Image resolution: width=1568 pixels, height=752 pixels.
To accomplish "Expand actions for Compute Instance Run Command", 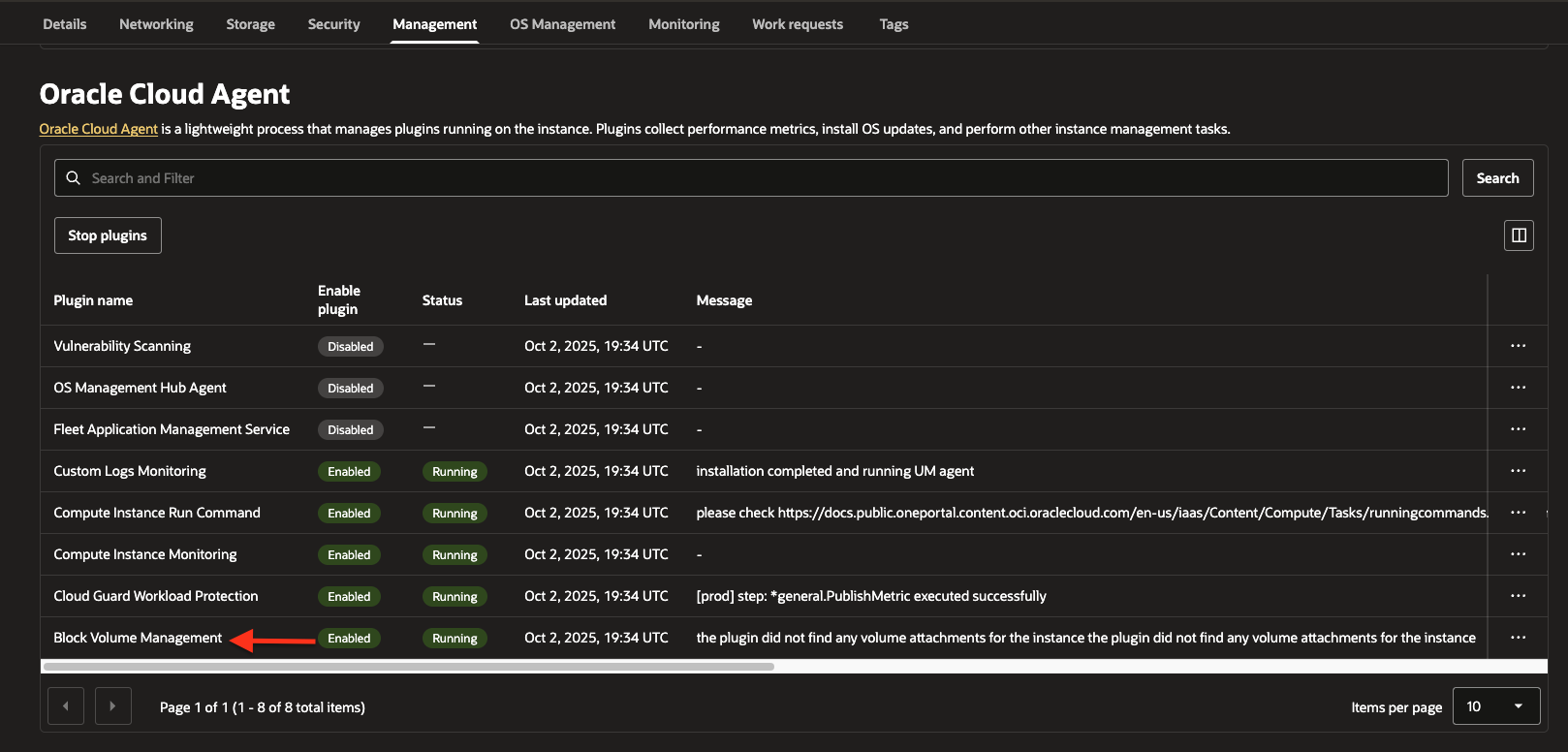I will [1518, 513].
